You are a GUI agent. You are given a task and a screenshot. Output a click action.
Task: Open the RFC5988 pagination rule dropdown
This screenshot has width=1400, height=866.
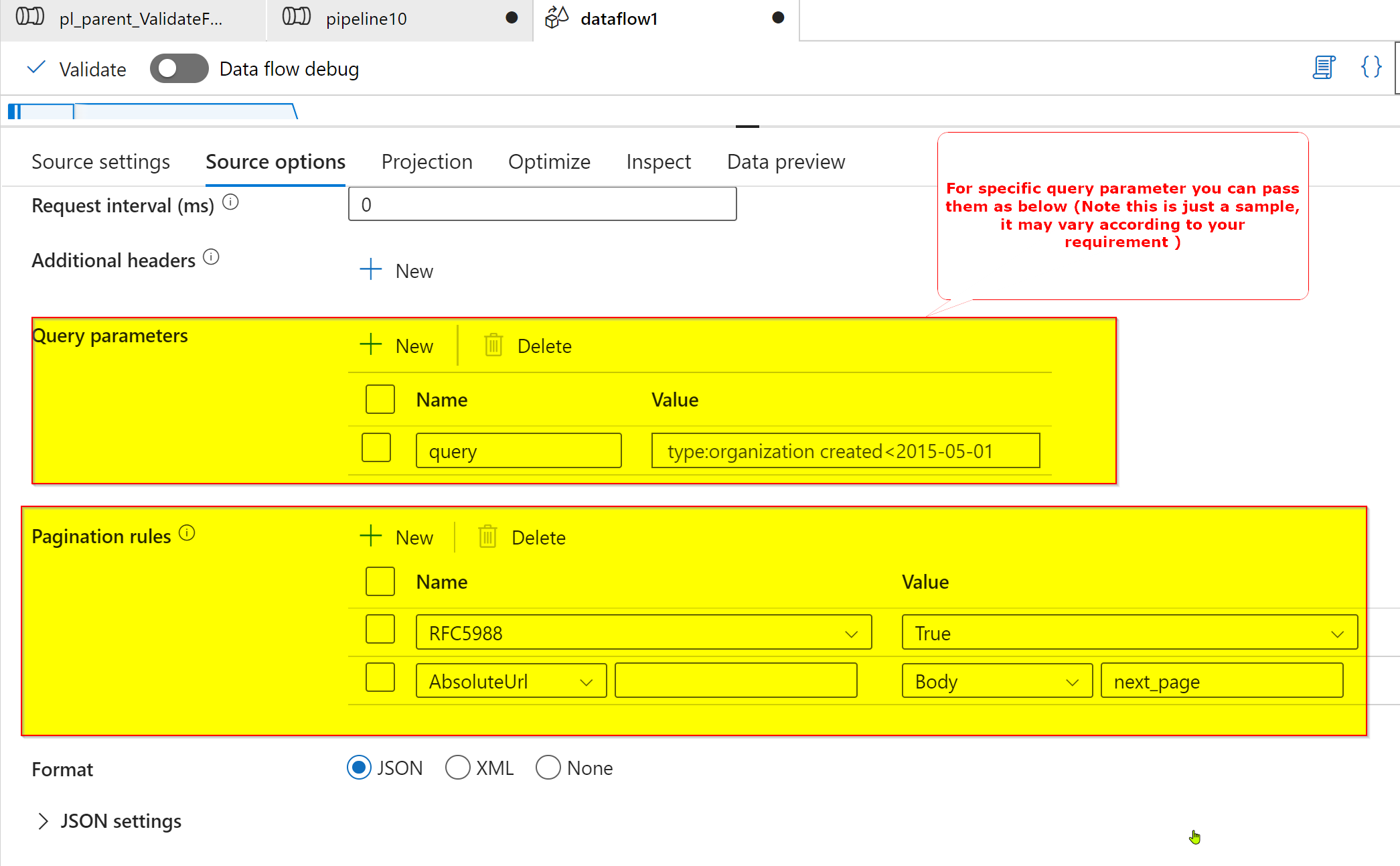tap(852, 632)
